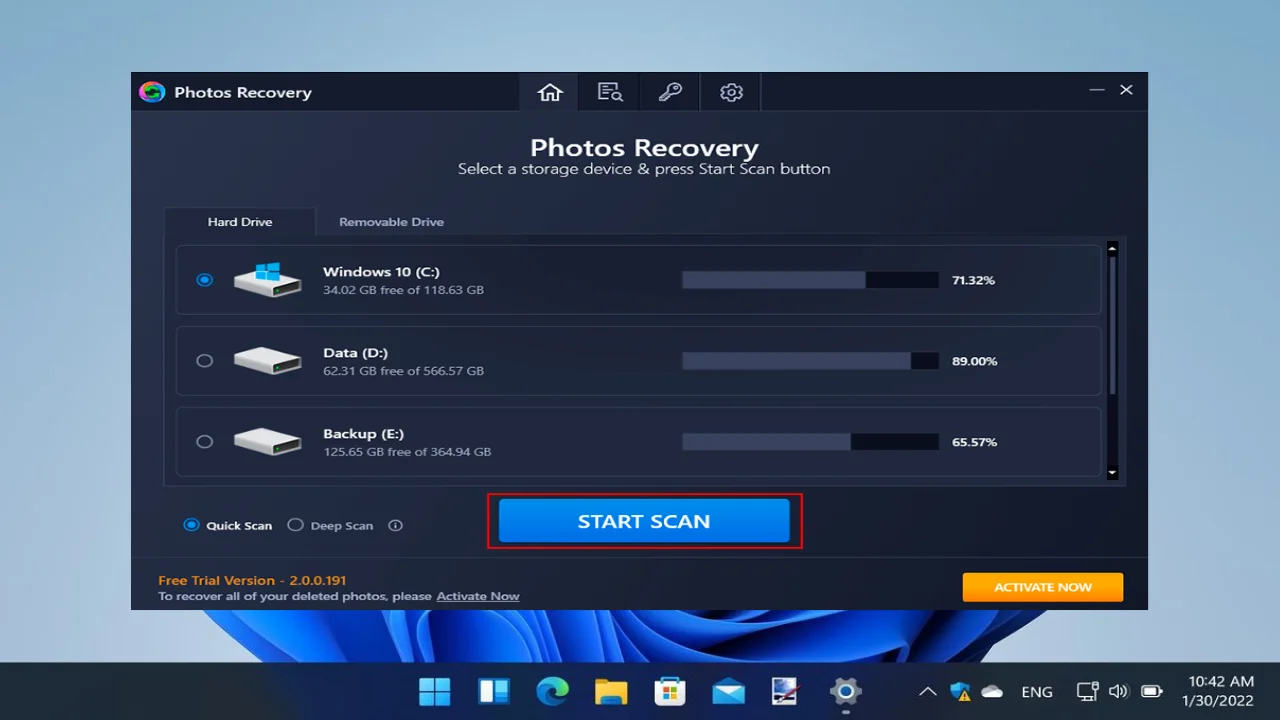
Task: Click the '125.65 GB free of 364.94 GB' text
Action: coord(407,452)
